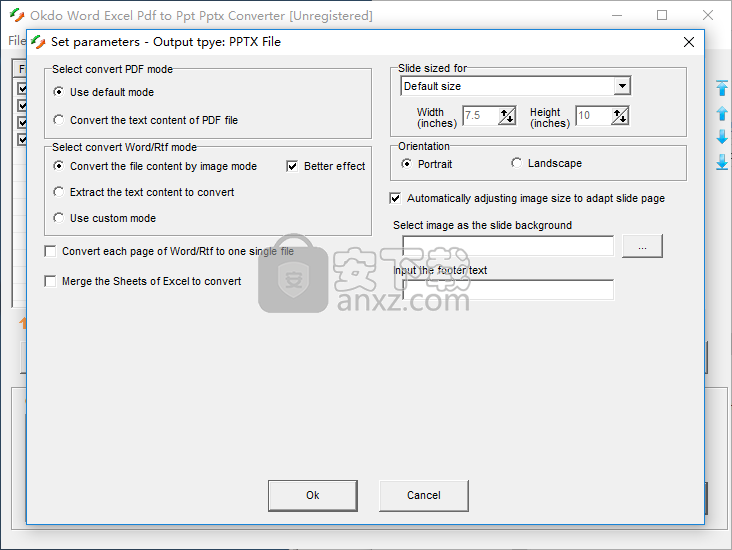Toggle second file checkbox in main window list

coord(22,106)
